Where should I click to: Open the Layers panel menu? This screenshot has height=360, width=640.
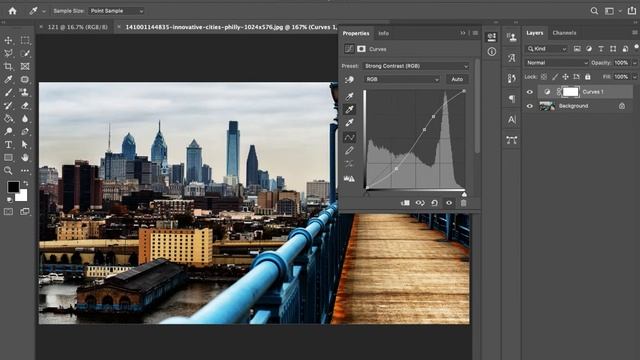click(635, 33)
